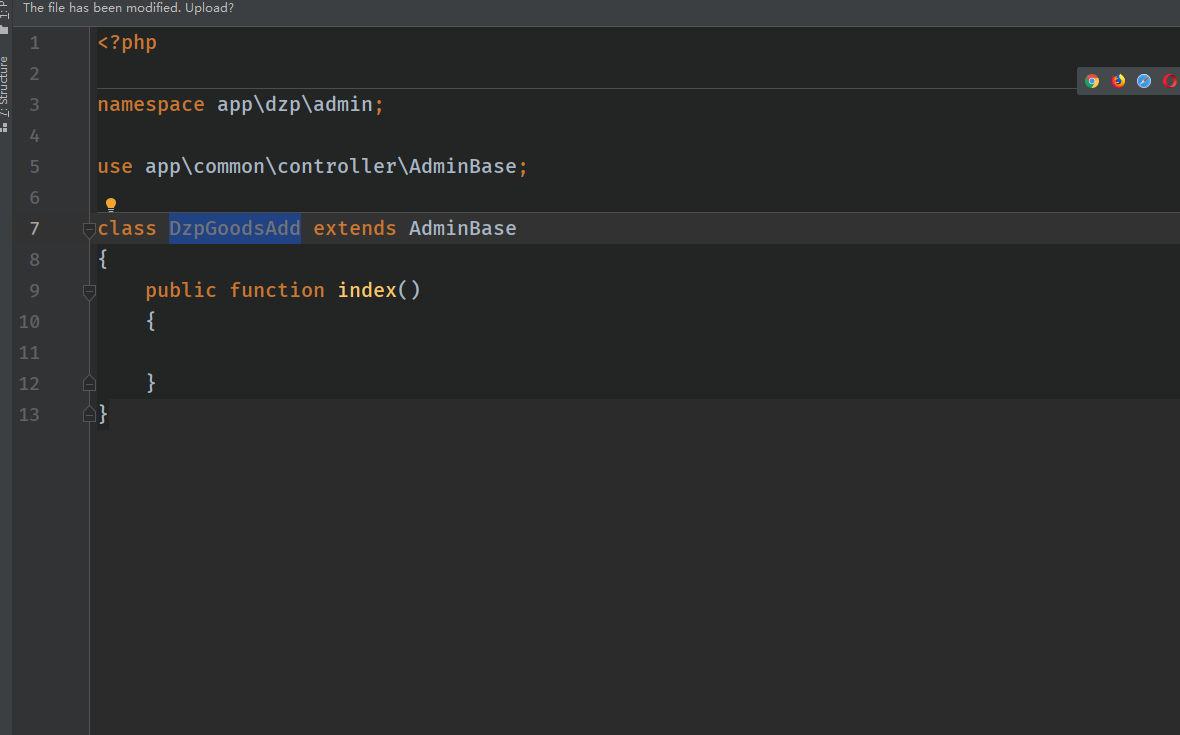Place cursor on the namespace keyword
Image resolution: width=1180 pixels, height=735 pixels.
pyautogui.click(x=151, y=105)
